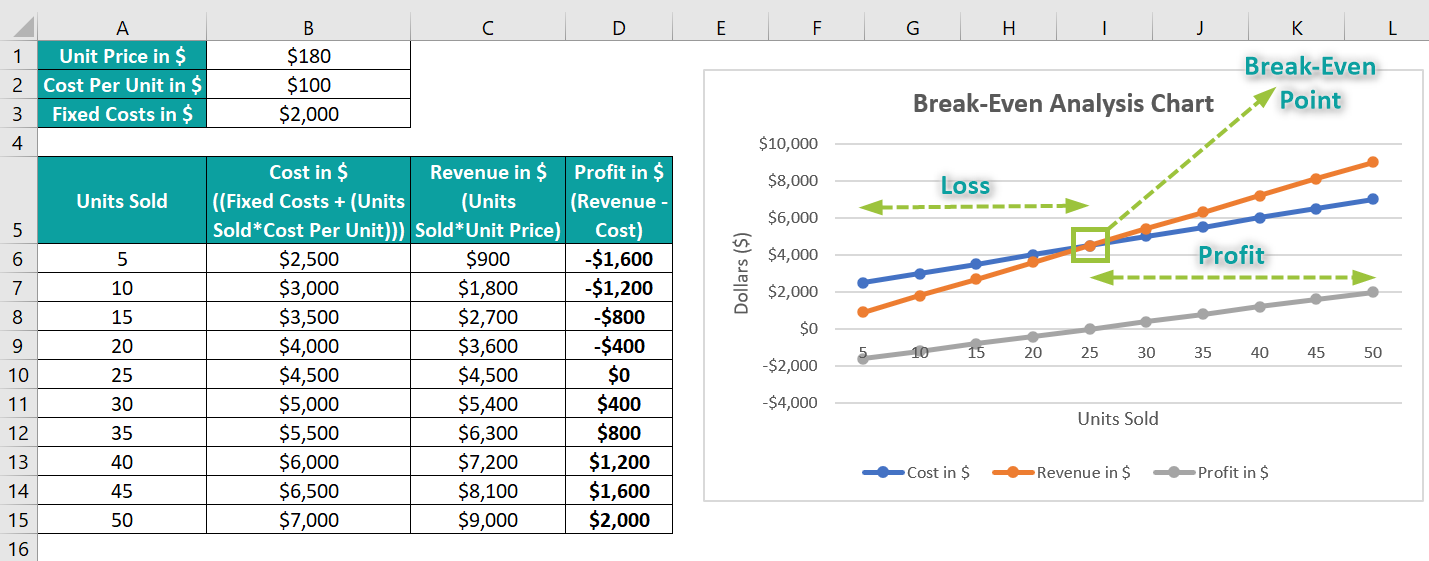This screenshot has height=561, width=1429.
Task: Click the blue Cost point at 5 units
Action: point(863,283)
